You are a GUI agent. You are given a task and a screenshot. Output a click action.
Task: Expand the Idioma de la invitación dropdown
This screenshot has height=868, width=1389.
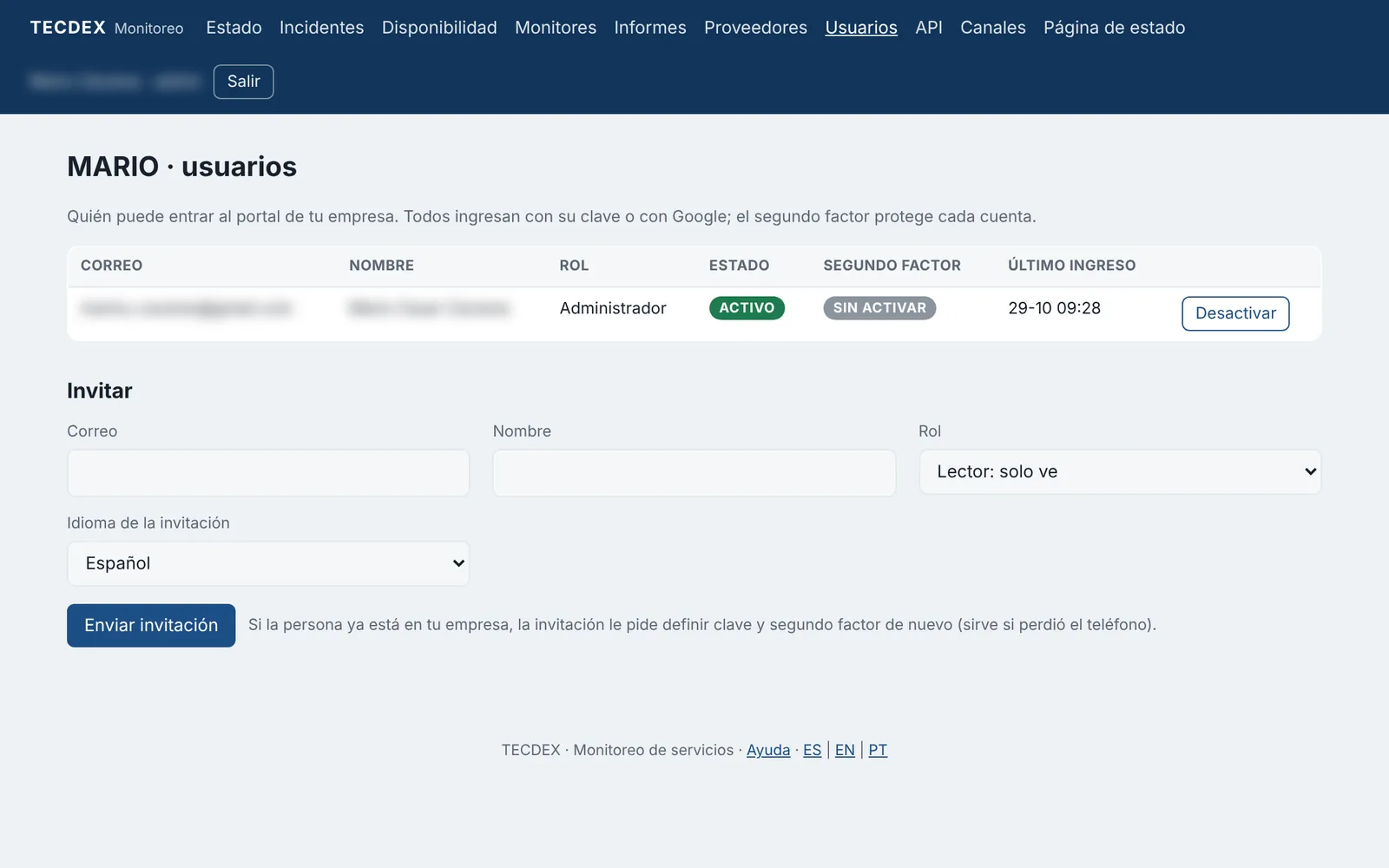point(268,563)
